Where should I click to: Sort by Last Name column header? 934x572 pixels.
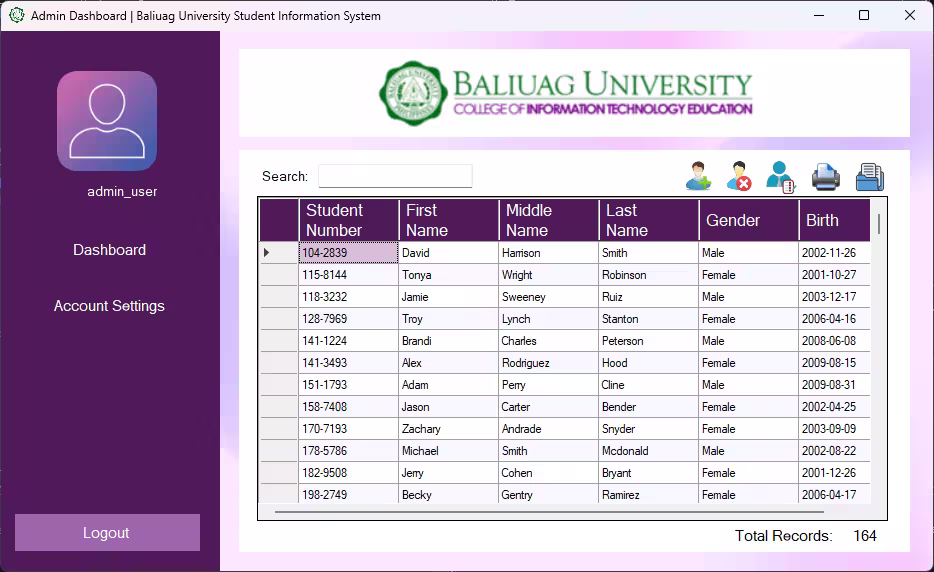coord(649,220)
